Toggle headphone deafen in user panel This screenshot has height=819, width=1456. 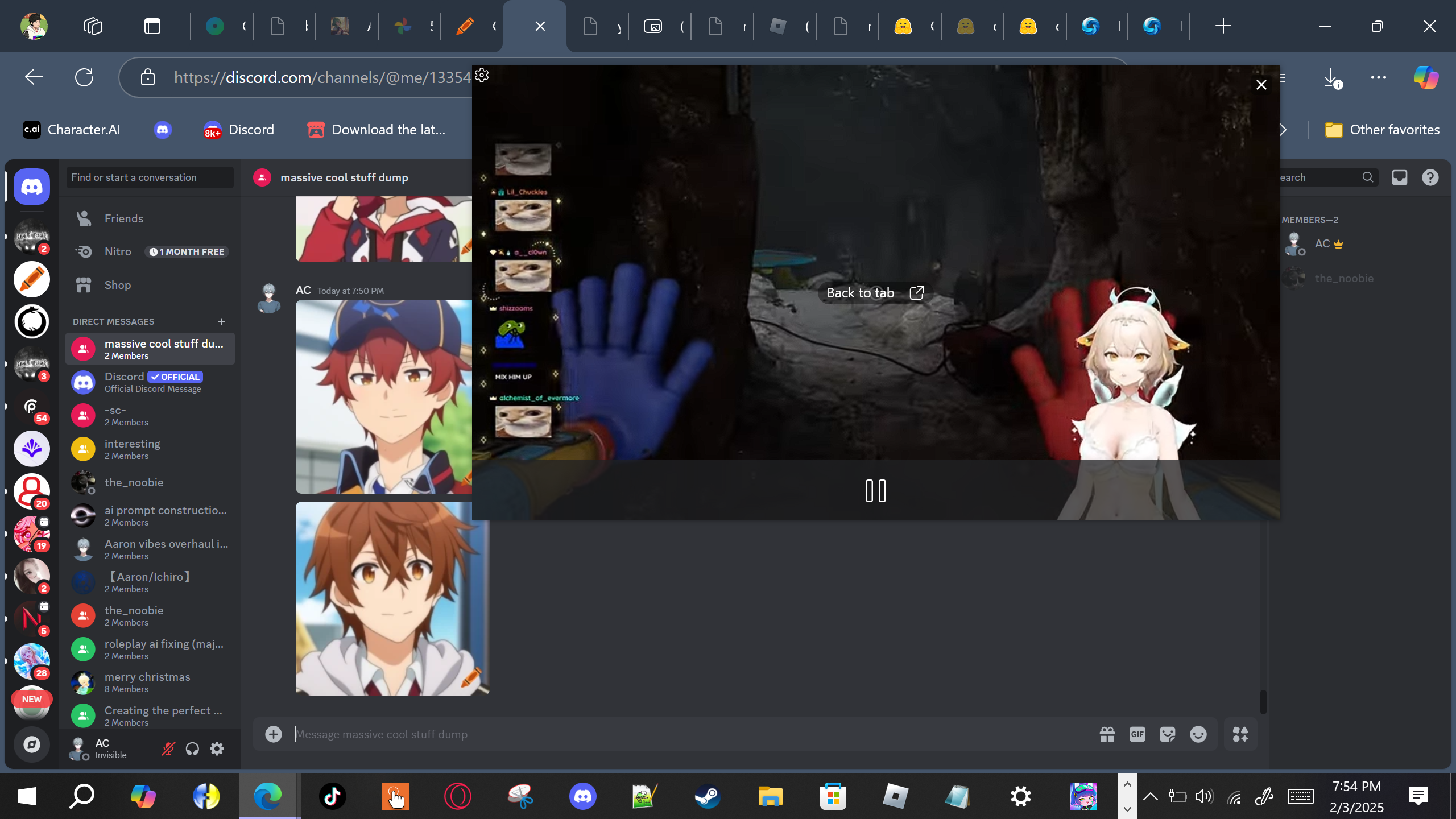(192, 748)
